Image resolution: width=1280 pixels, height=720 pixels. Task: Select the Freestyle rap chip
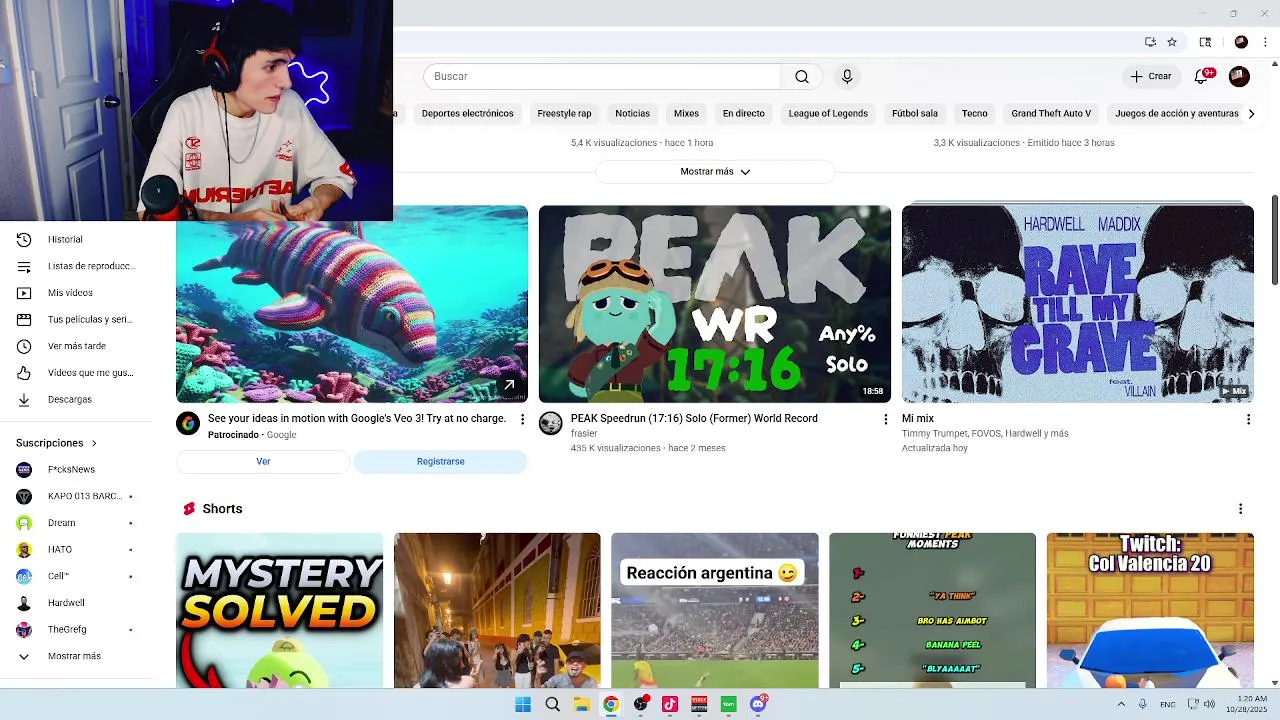(x=564, y=113)
